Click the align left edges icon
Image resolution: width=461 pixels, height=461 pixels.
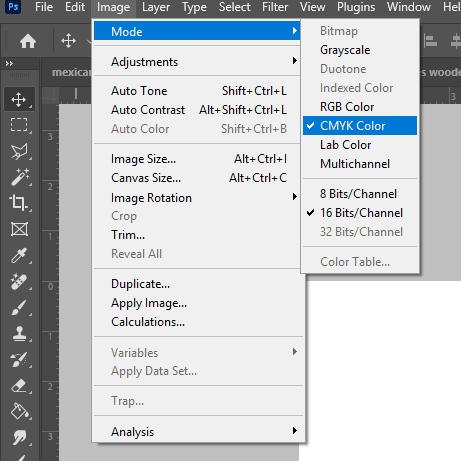point(431,41)
